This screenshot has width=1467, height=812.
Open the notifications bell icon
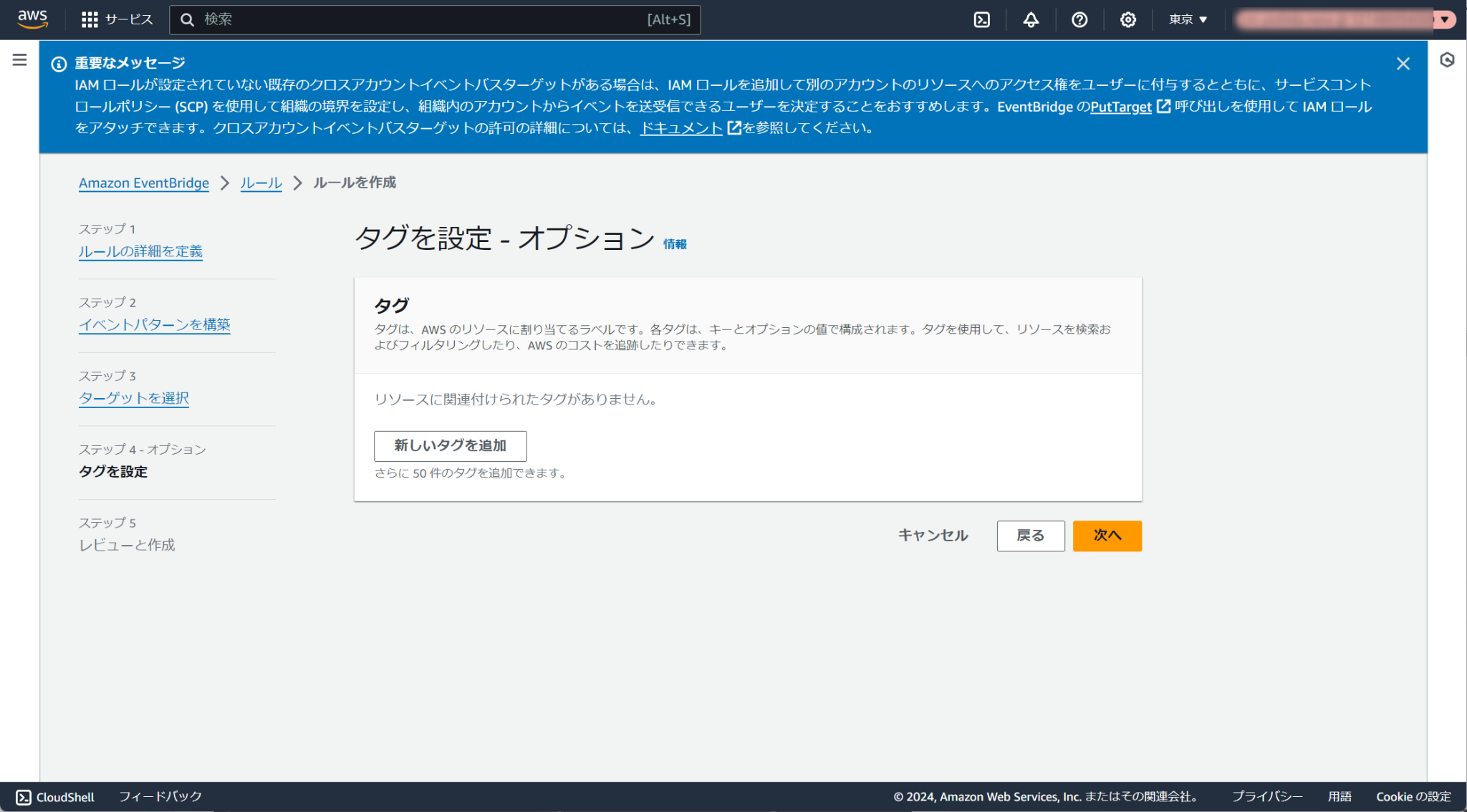(x=1030, y=19)
